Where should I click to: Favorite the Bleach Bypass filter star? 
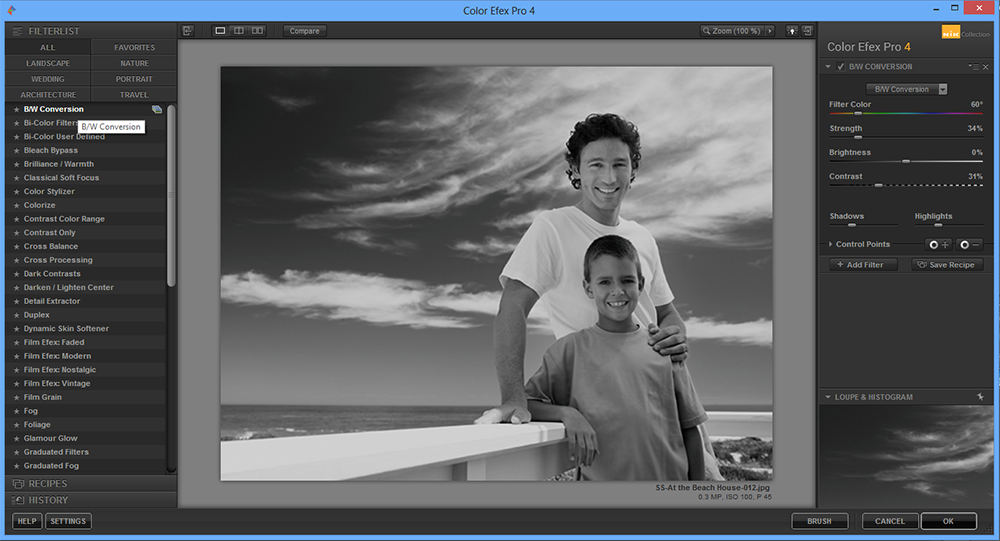coord(16,150)
